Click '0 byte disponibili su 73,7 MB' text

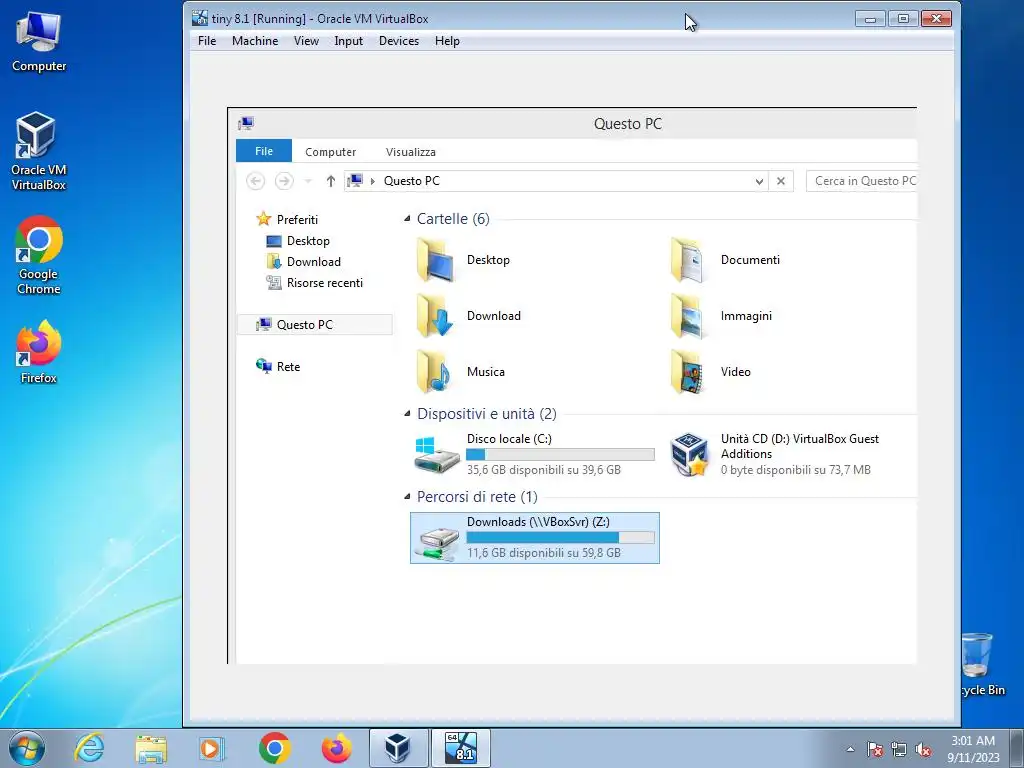[796, 470]
